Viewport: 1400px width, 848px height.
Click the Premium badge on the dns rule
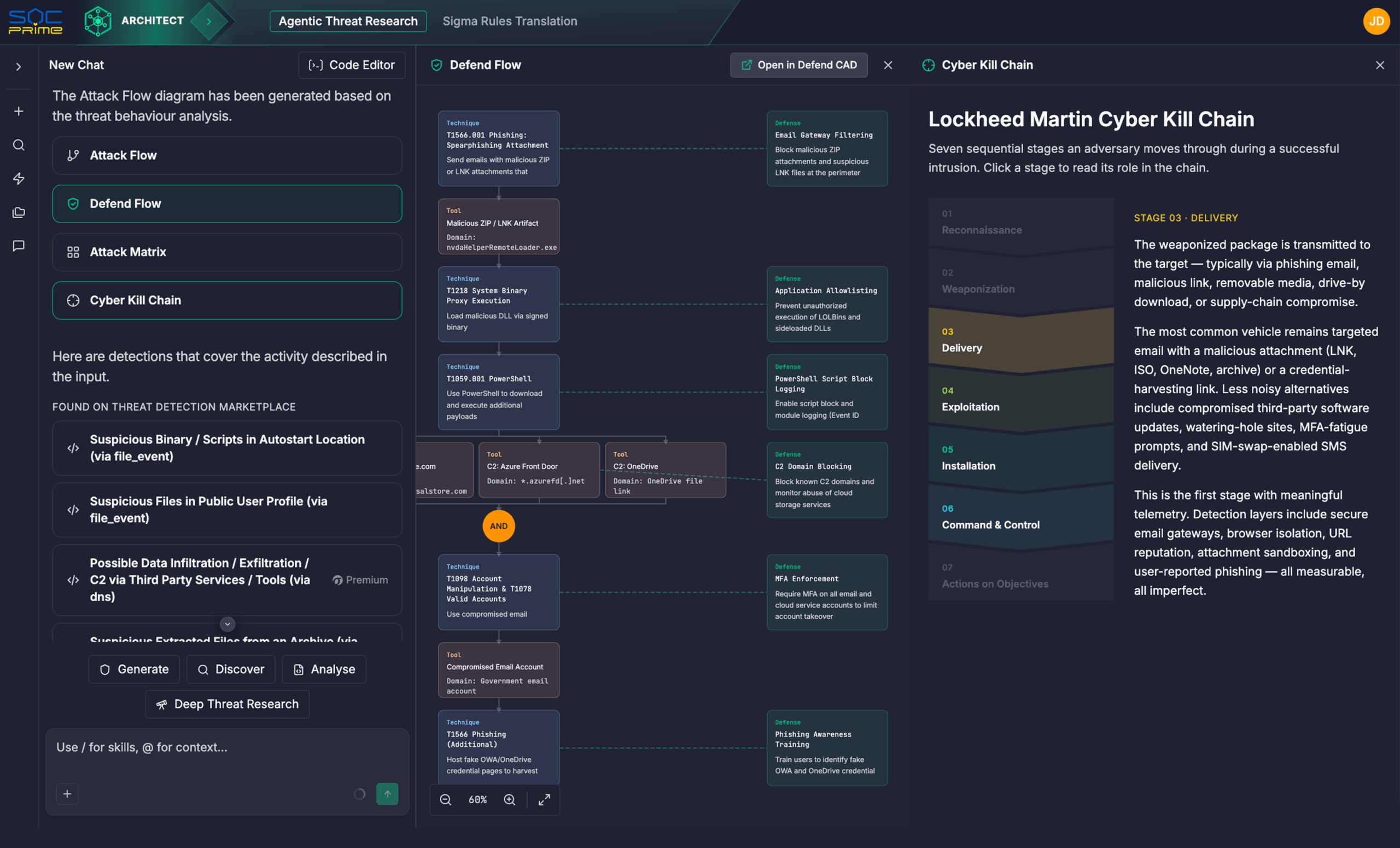(x=360, y=580)
